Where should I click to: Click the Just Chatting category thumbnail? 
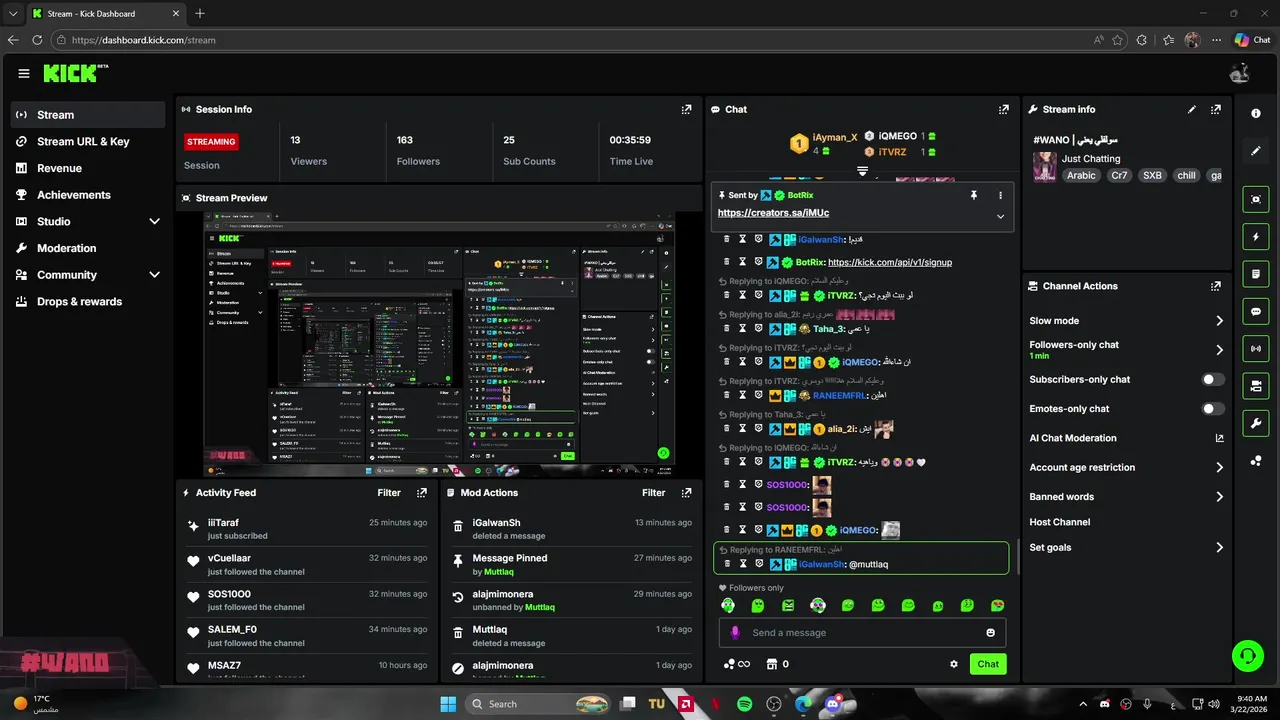click(1045, 167)
